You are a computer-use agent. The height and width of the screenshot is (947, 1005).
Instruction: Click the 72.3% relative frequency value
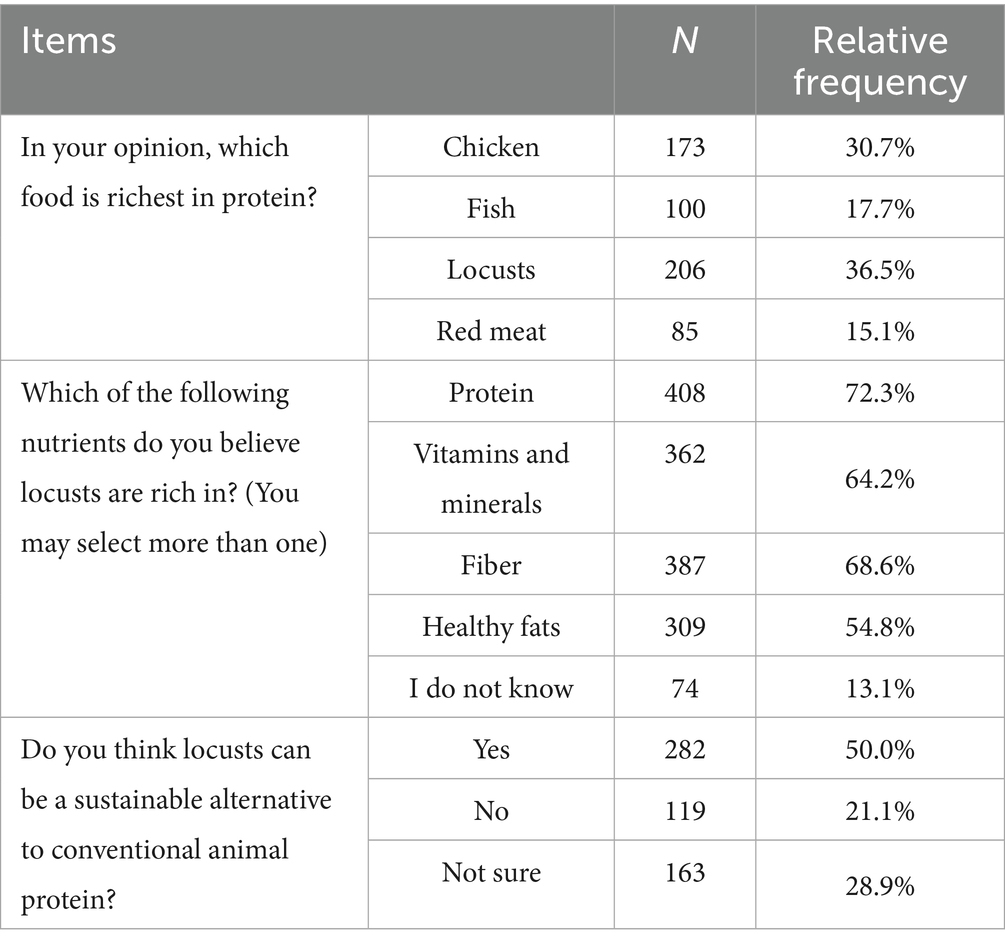(x=879, y=392)
